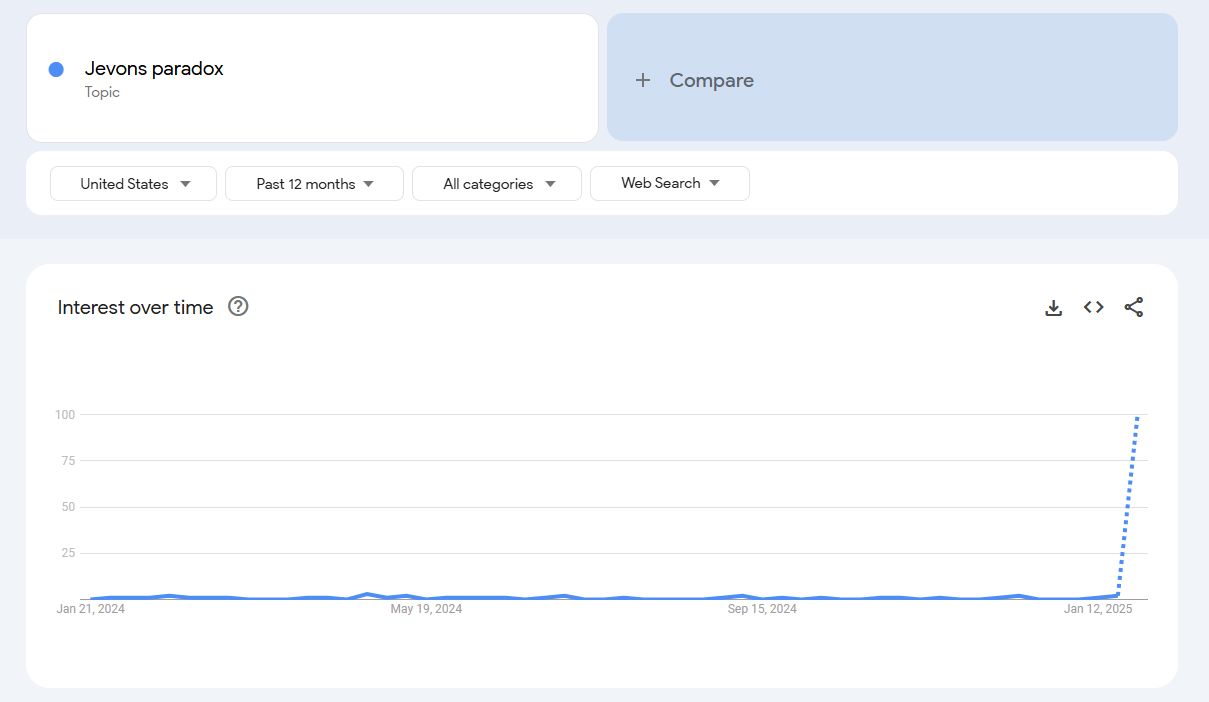Viewport: 1209px width, 702px height.
Task: Click the Sep 15, 2024 axis date
Action: tap(762, 608)
